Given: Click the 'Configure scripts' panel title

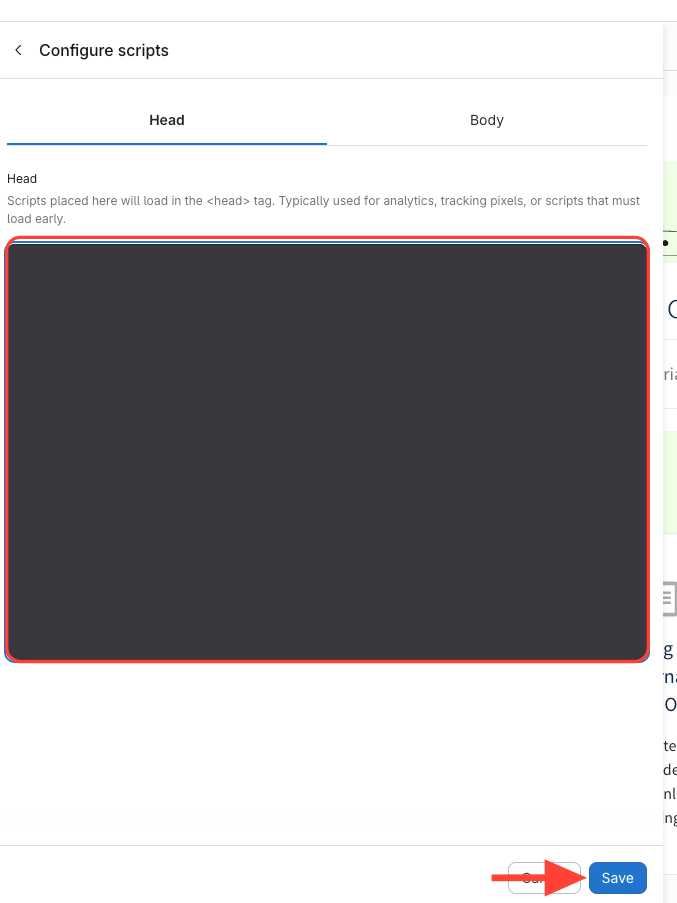Looking at the screenshot, I should click(x=104, y=50).
